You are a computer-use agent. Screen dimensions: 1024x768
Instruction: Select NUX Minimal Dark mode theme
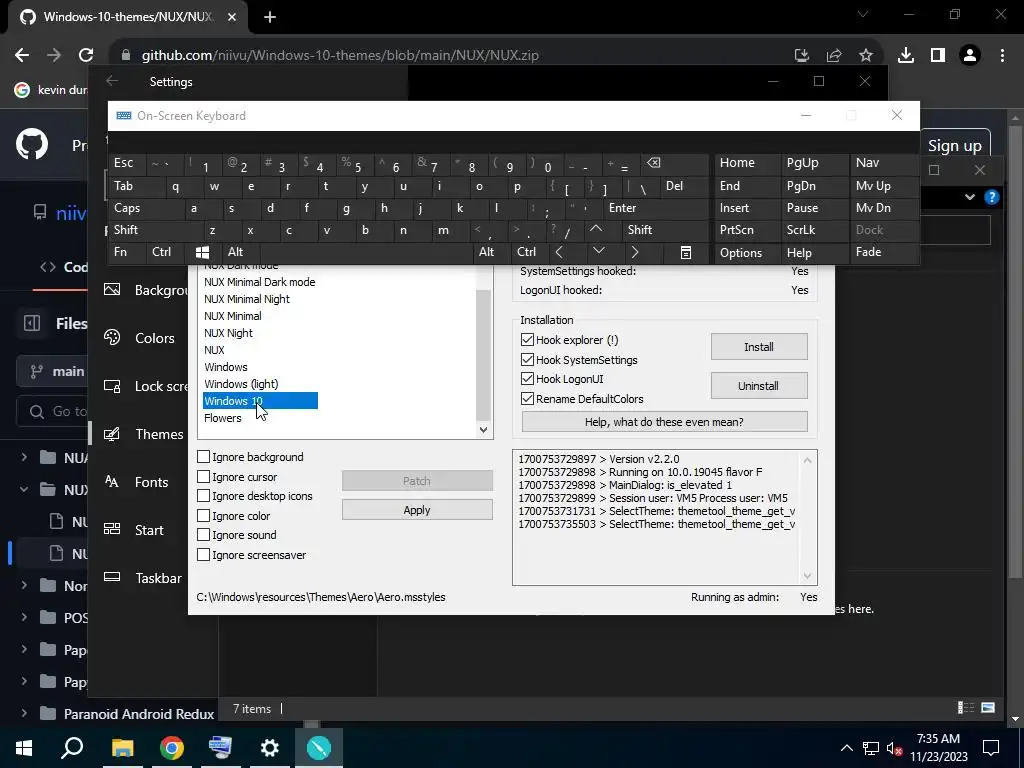(260, 282)
